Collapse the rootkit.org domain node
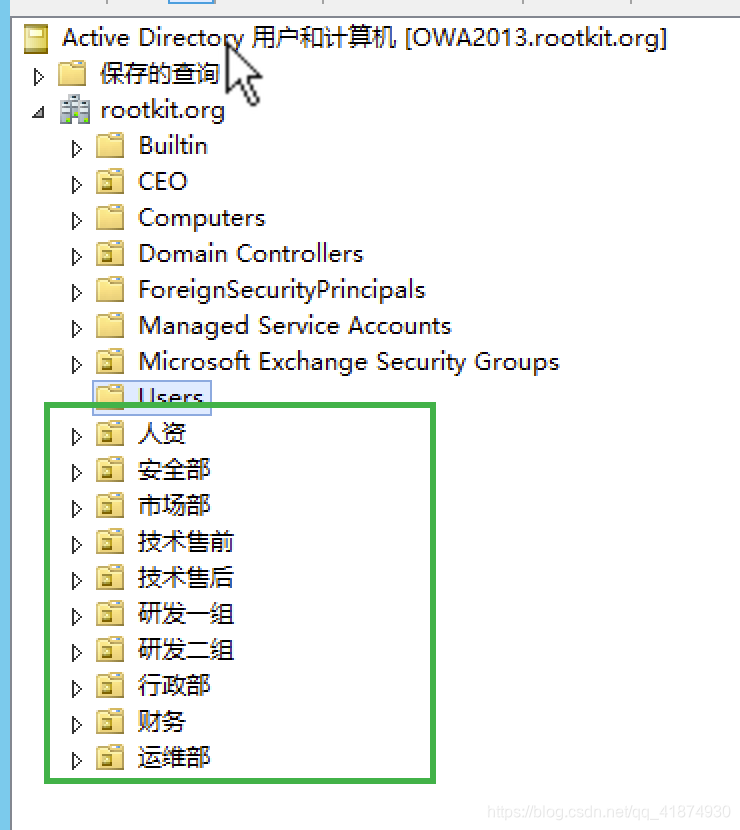Viewport: 740px width, 830px height. (38, 112)
